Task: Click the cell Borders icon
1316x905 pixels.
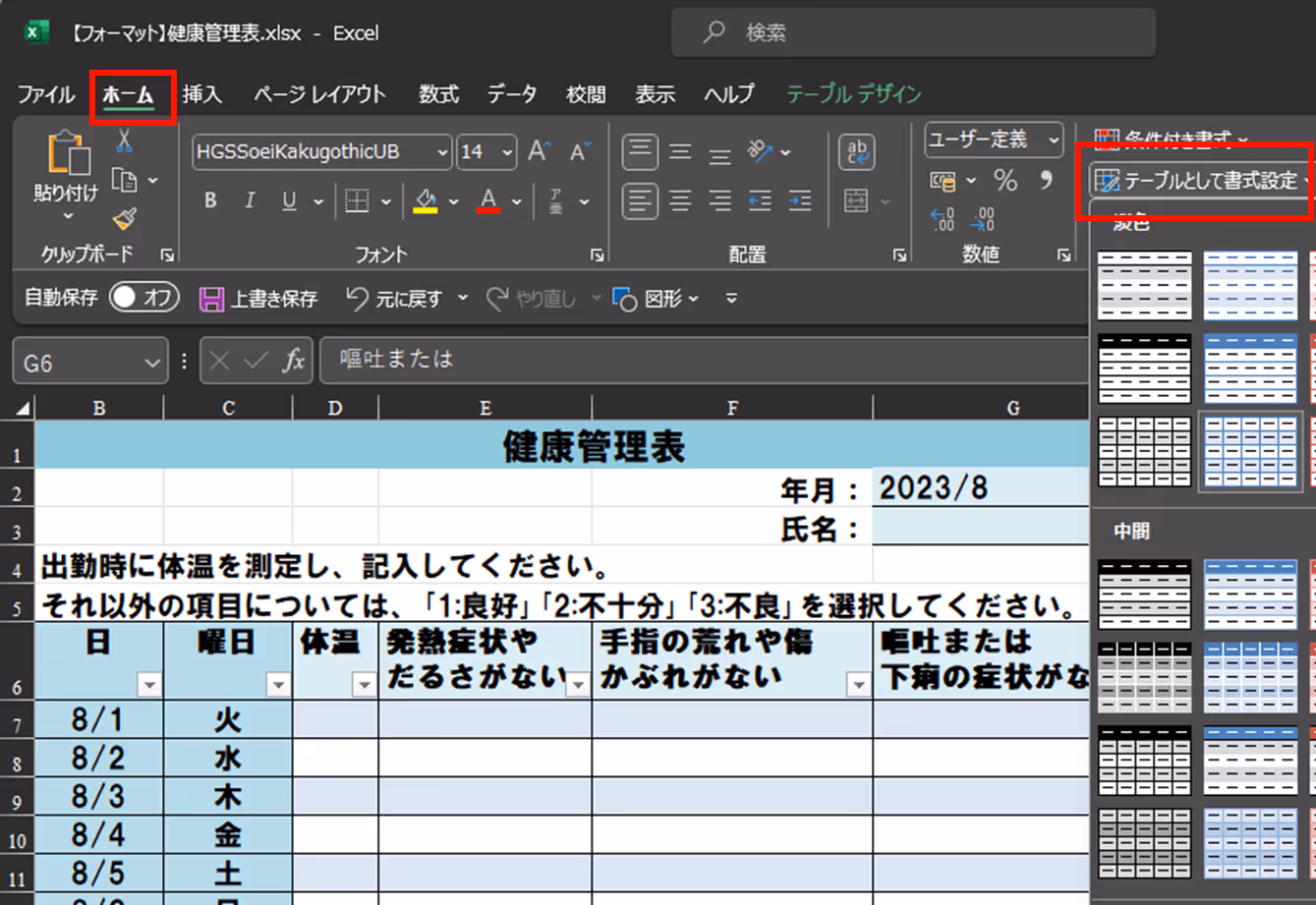Action: (357, 201)
